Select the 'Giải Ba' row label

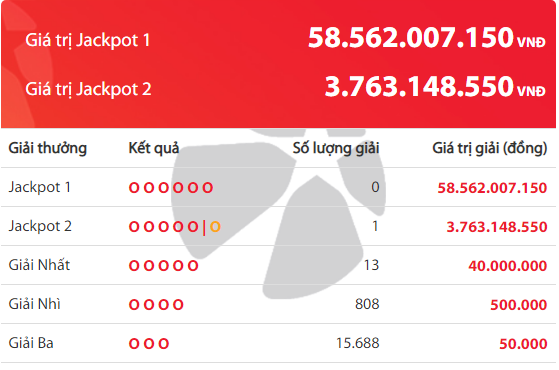(31, 343)
